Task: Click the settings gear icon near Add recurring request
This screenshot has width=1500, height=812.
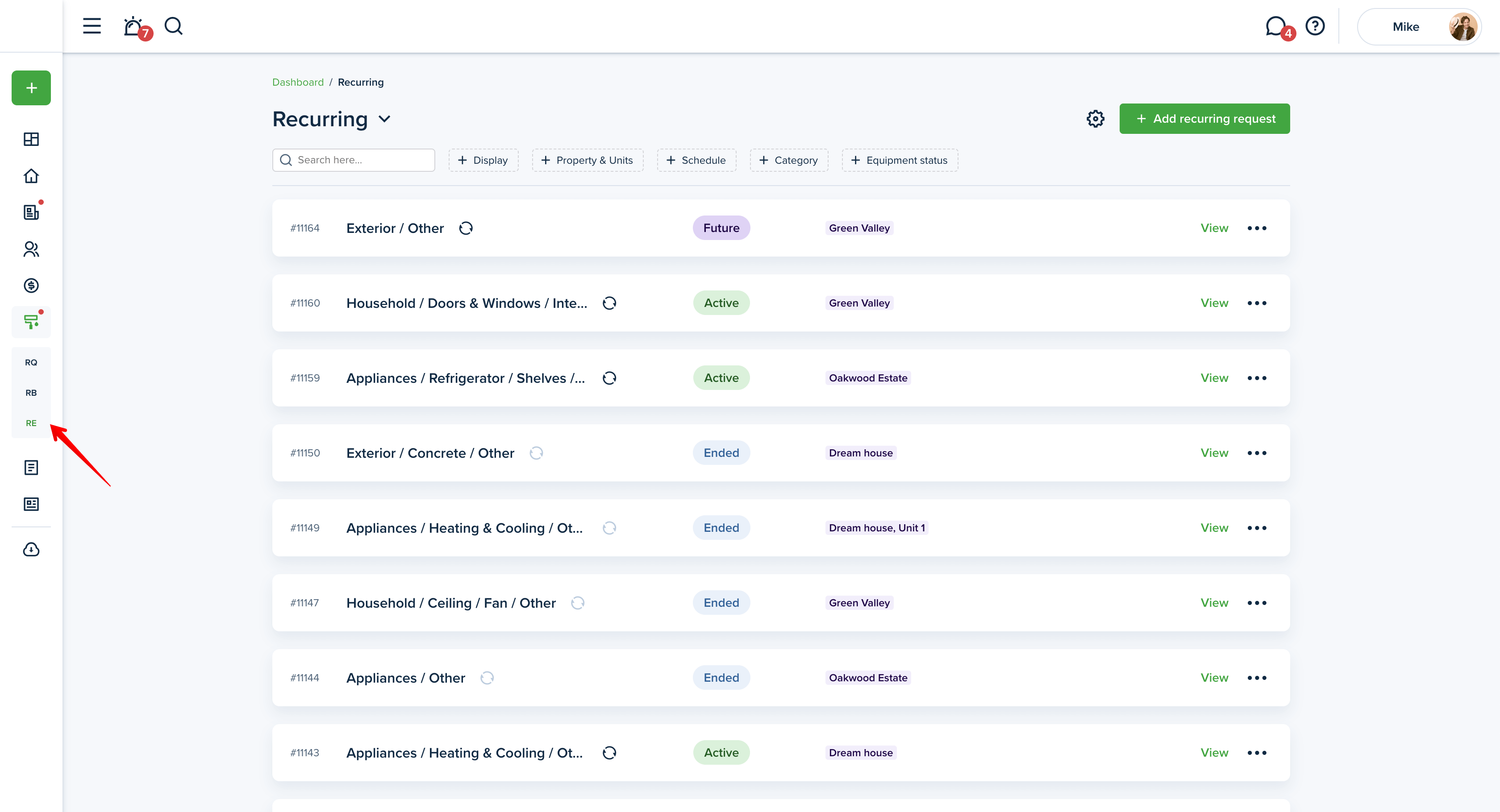Action: coord(1095,119)
